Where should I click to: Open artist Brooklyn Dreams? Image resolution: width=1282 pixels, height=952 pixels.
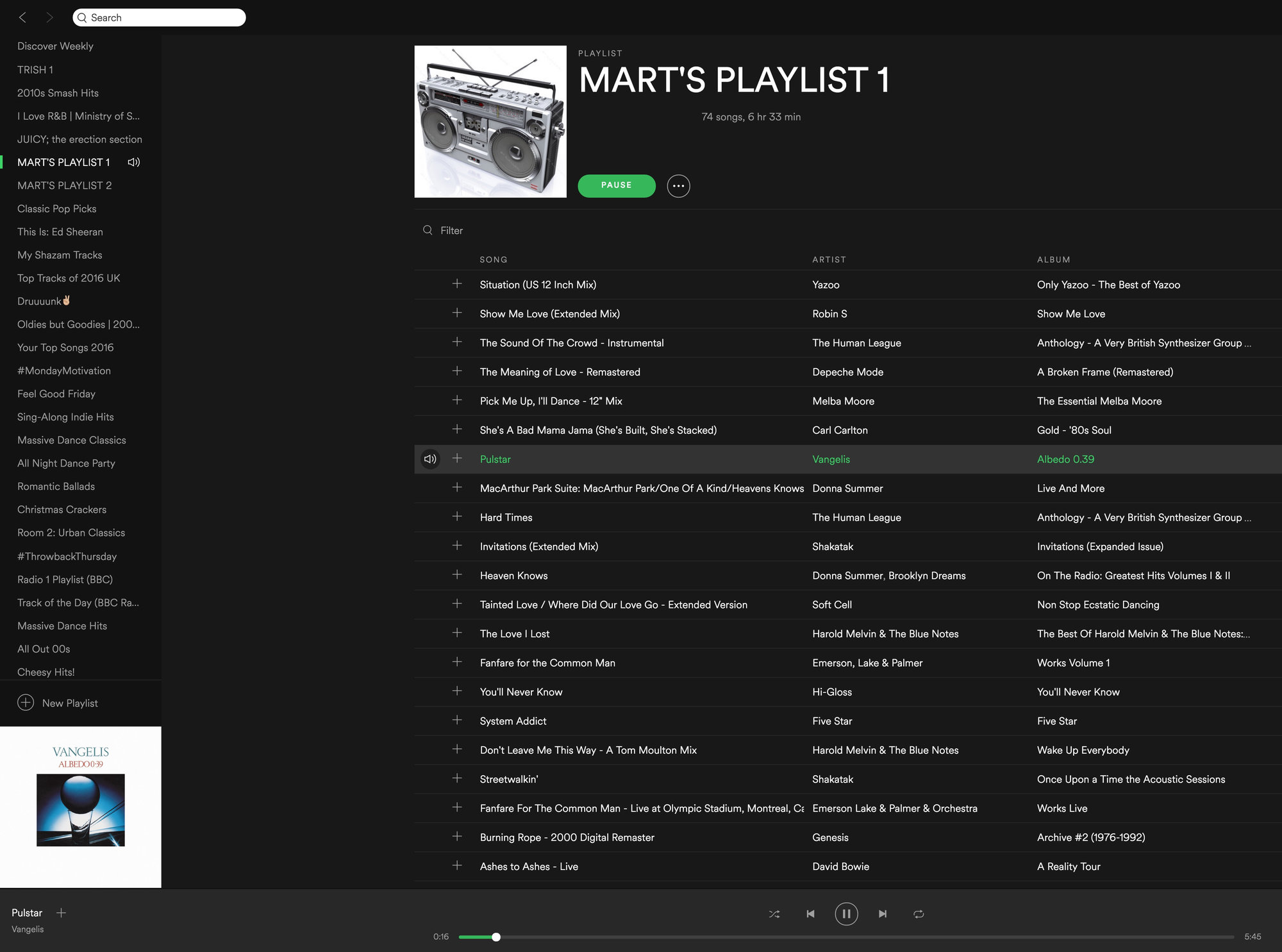coord(927,576)
